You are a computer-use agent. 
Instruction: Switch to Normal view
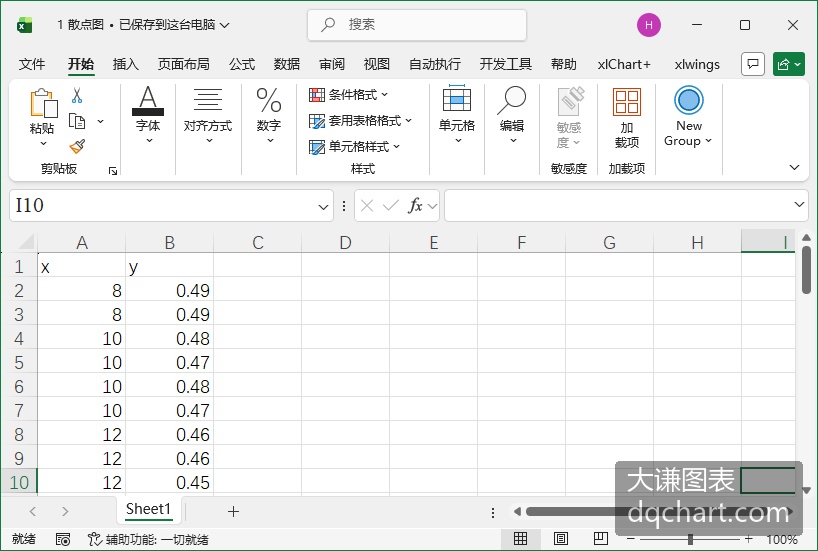(x=520, y=538)
